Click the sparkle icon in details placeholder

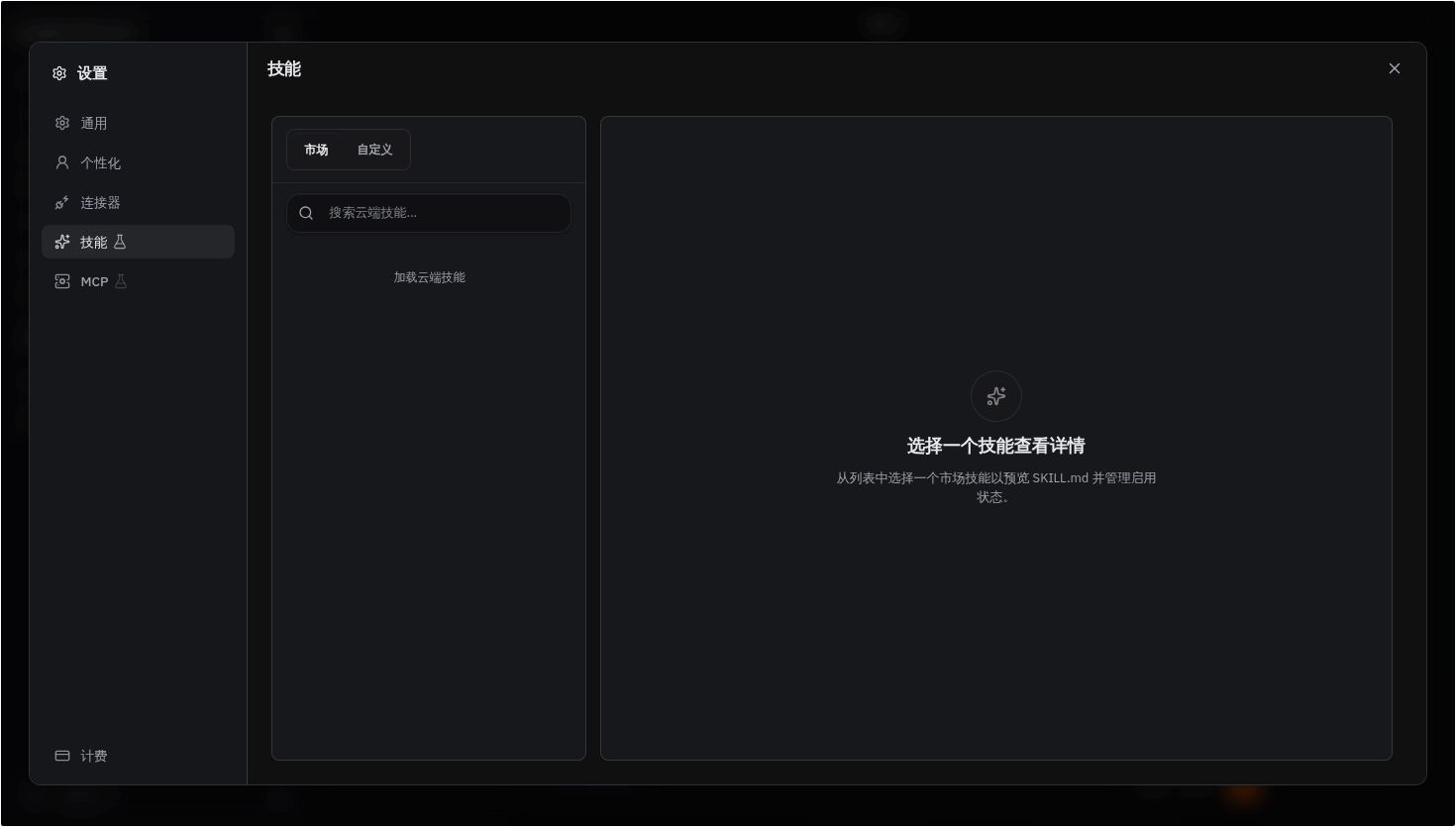996,396
